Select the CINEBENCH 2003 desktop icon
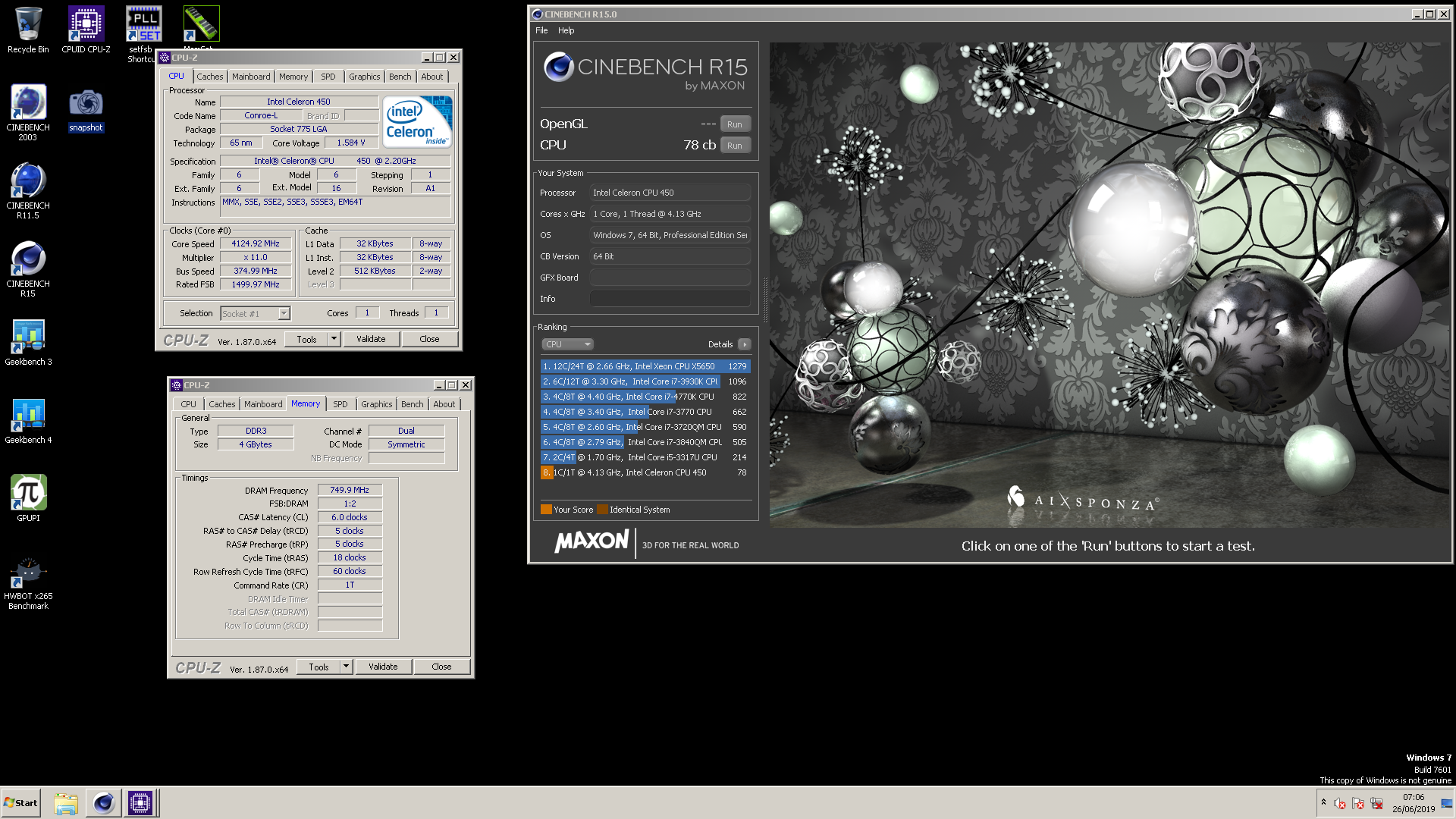This screenshot has height=819, width=1456. [28, 112]
